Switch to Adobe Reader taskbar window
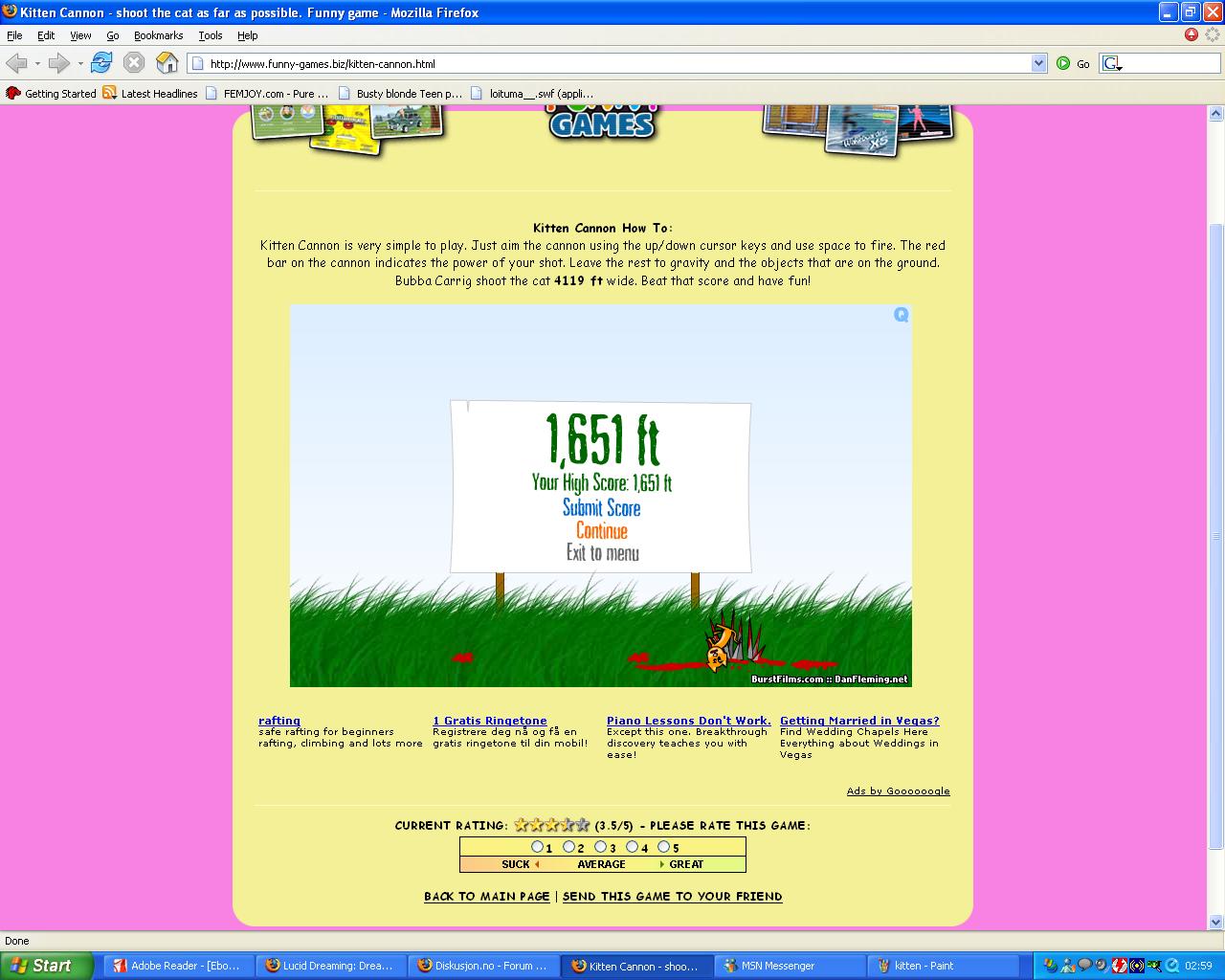 [178, 966]
